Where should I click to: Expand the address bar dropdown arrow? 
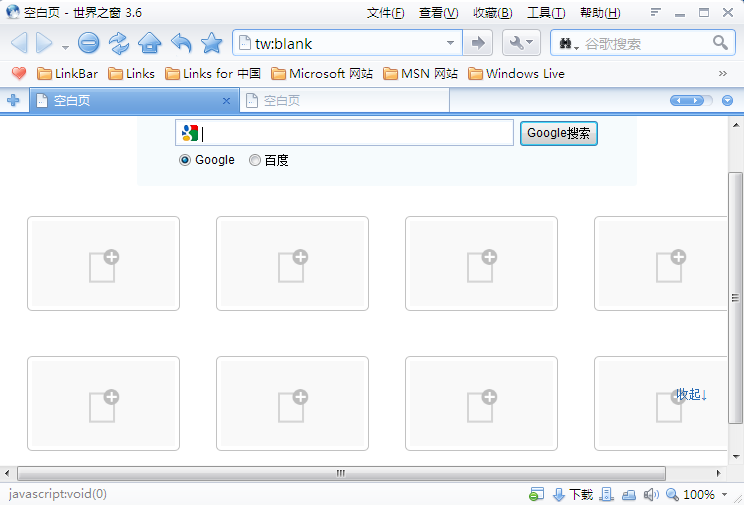[x=450, y=43]
